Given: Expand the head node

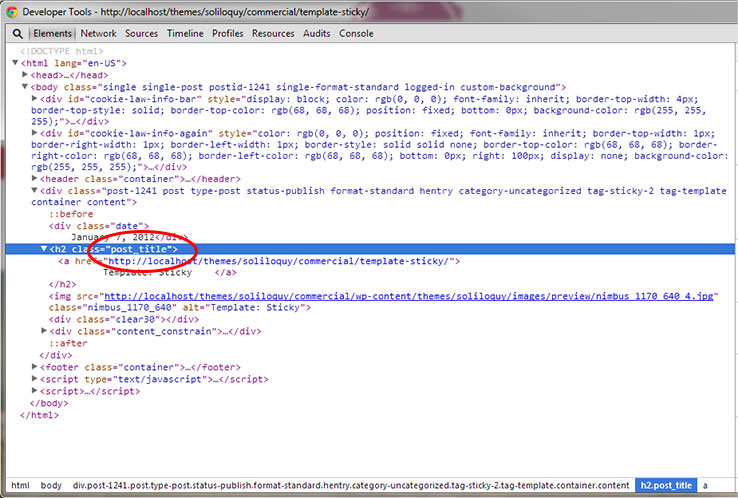Looking at the screenshot, I should coord(25,74).
